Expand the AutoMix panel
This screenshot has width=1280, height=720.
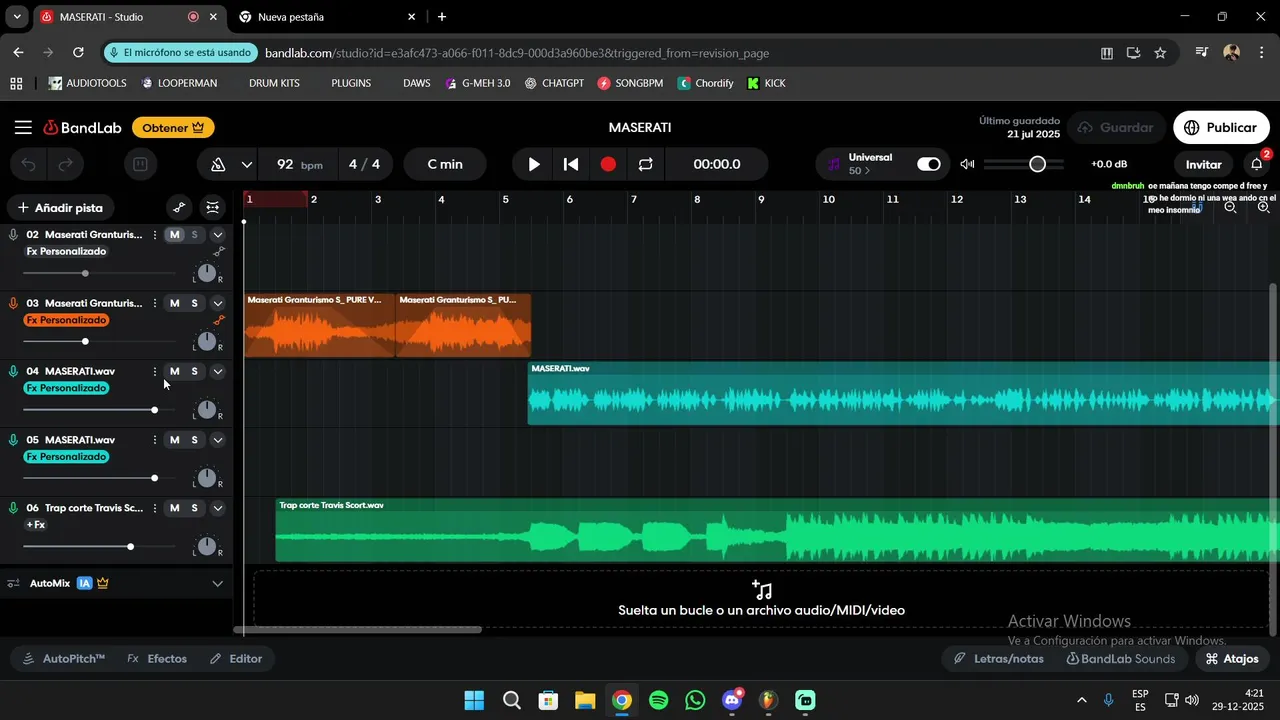pos(218,583)
